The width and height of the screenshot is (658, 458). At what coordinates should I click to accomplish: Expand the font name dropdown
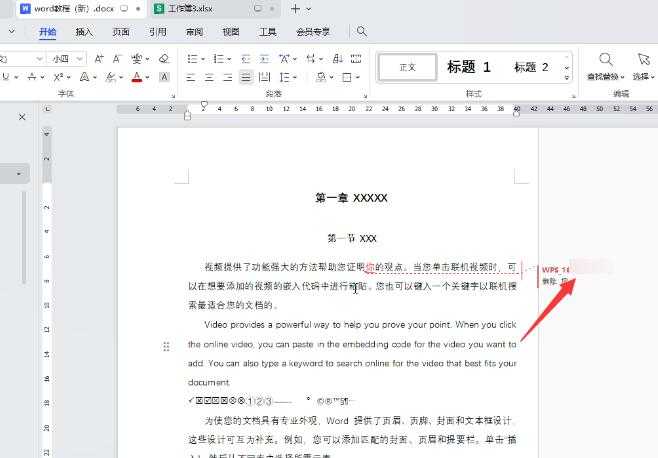[x=39, y=59]
